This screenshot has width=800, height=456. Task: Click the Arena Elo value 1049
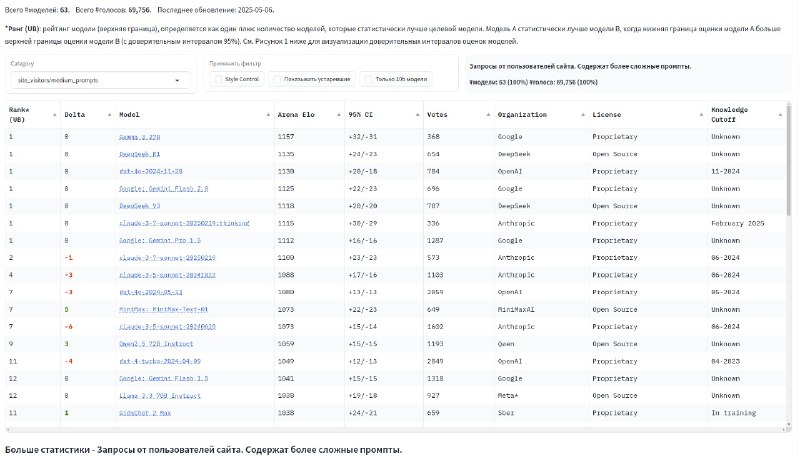(x=286, y=362)
